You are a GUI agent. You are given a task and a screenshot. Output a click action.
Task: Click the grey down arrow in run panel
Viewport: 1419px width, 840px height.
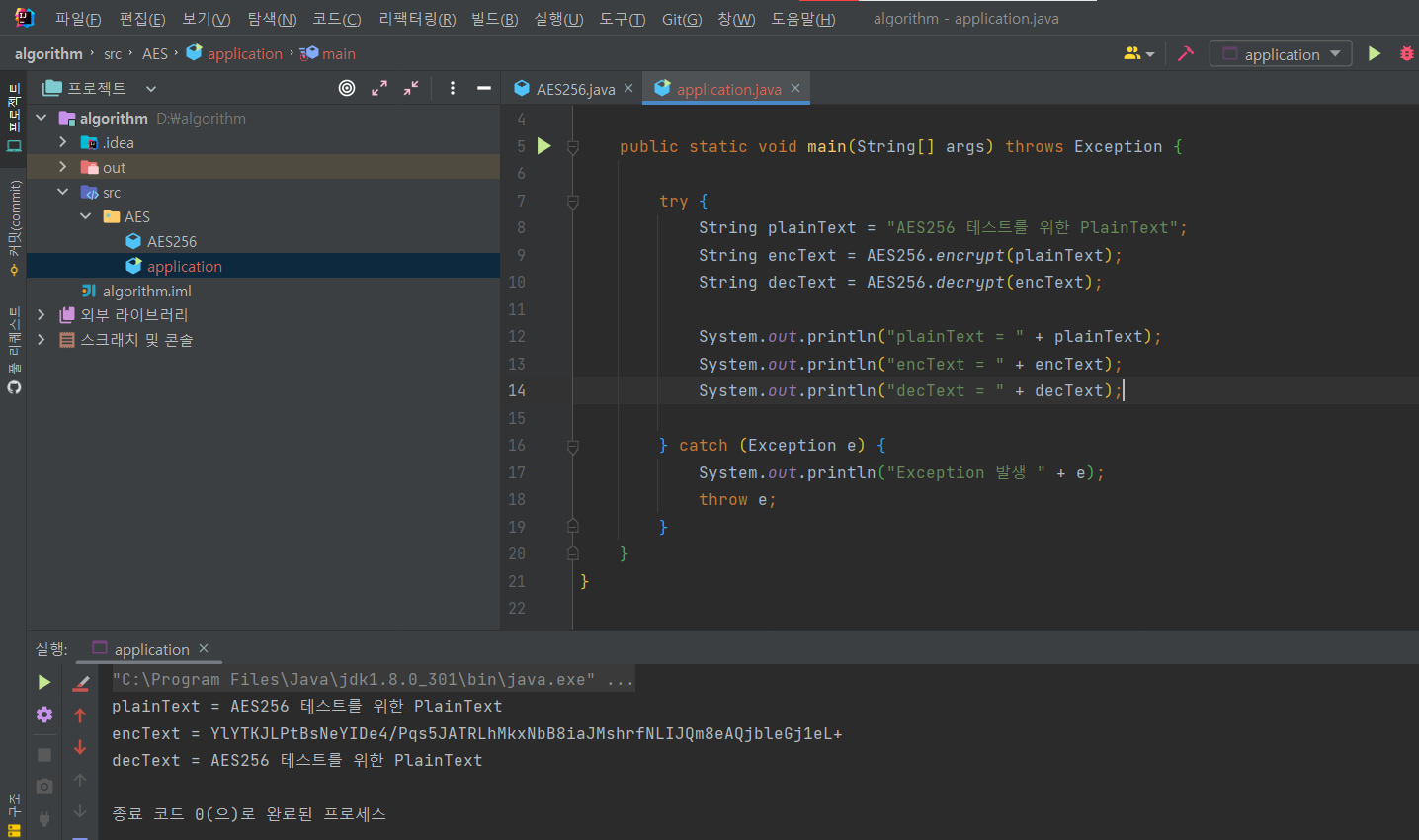point(81,811)
